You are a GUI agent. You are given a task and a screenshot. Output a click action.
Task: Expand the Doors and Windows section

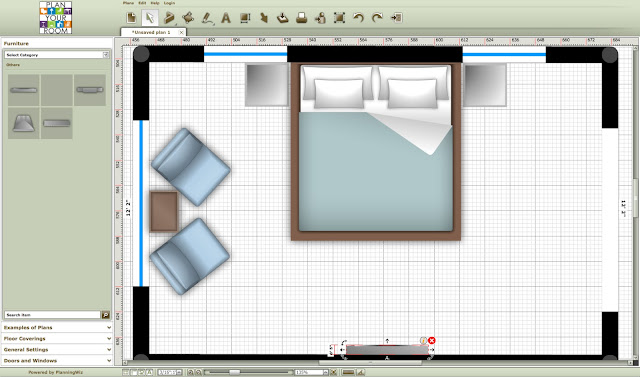click(57, 361)
